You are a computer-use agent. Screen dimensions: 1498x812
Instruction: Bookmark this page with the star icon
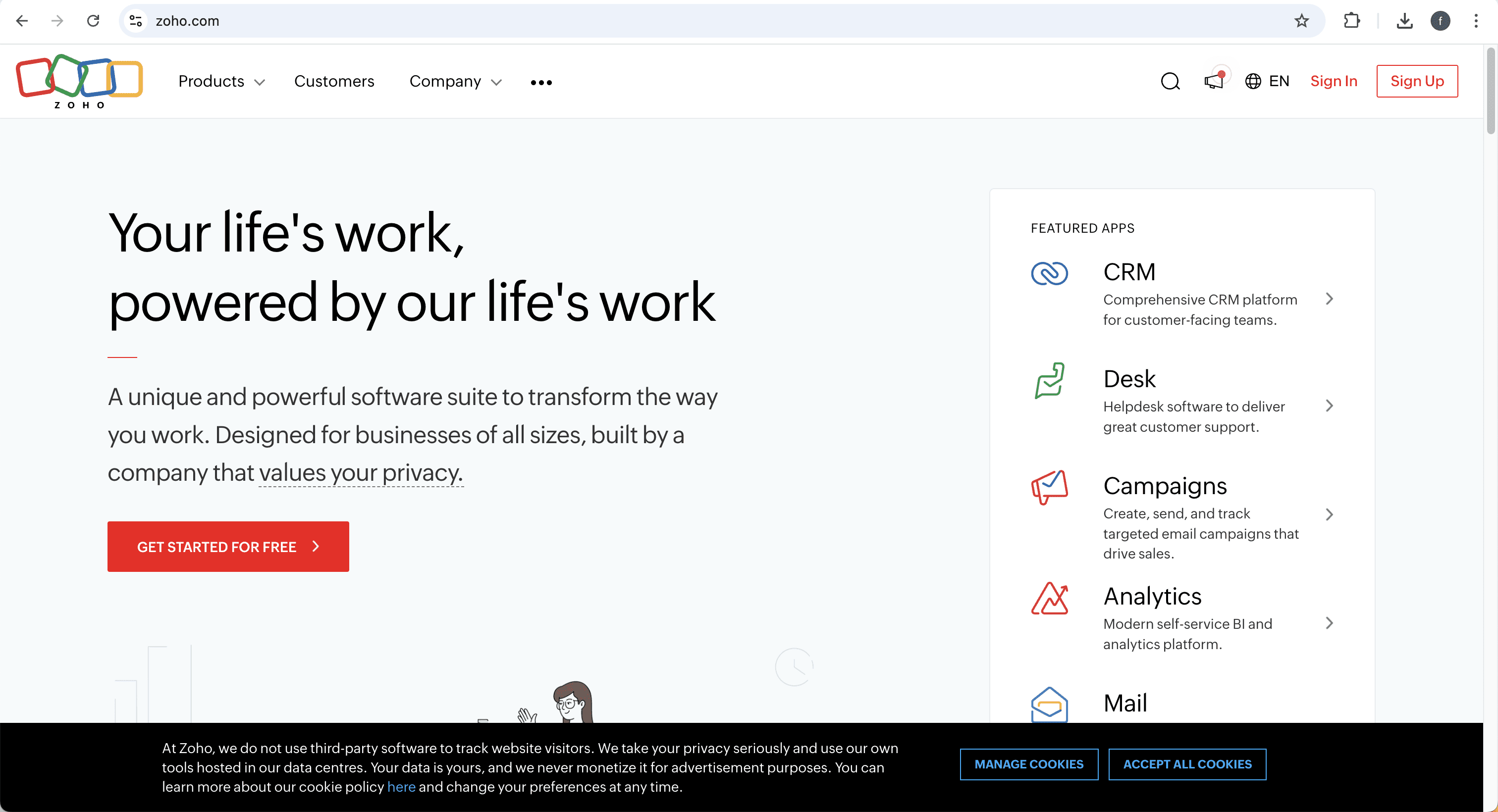coord(1301,21)
